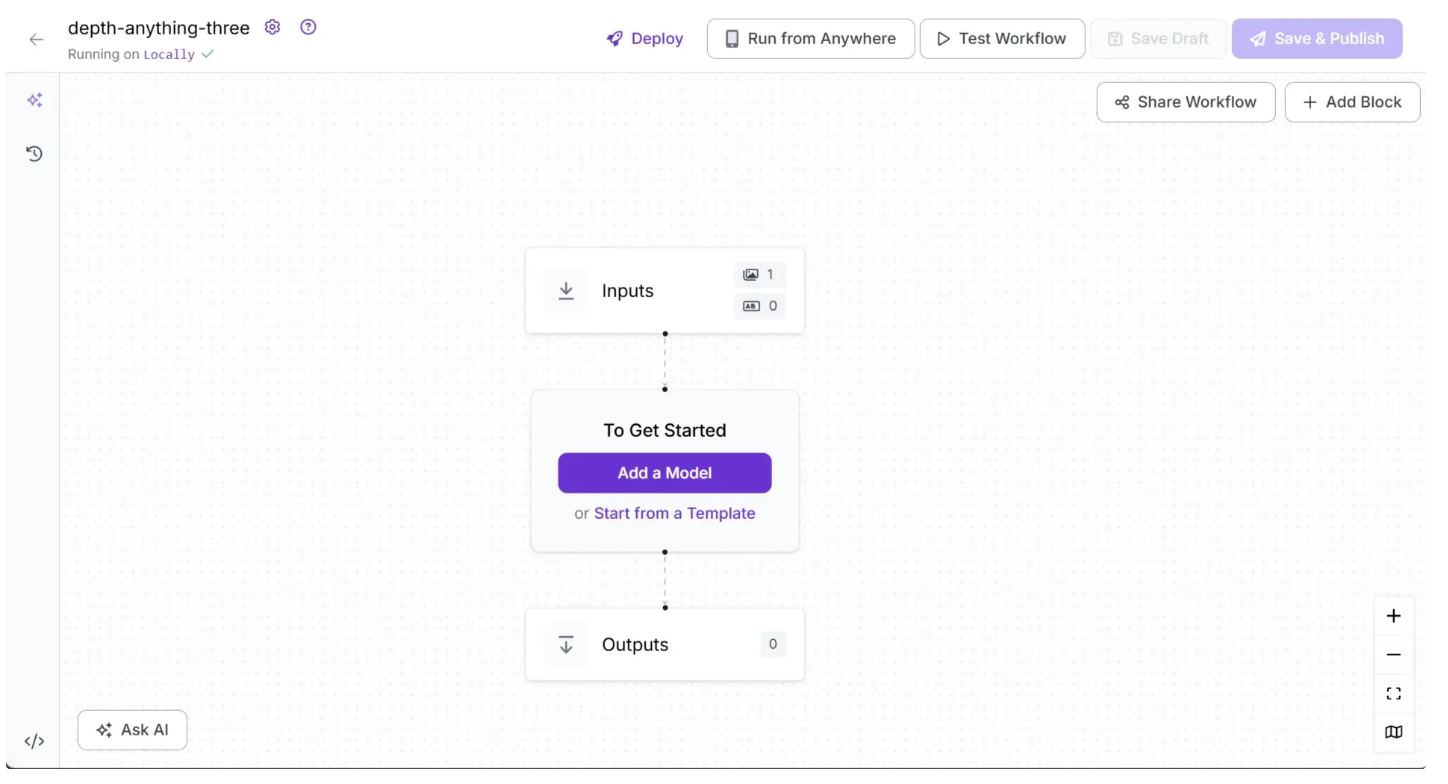Open Run from Anywhere
This screenshot has height=784, width=1448.
tap(810, 39)
